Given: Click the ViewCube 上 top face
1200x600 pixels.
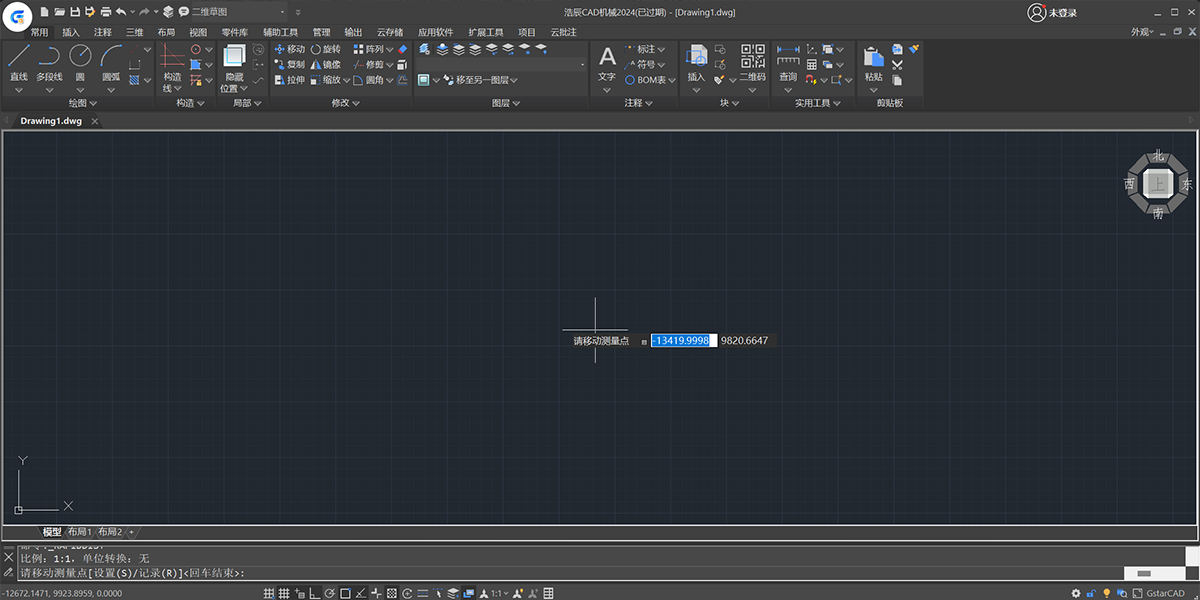Looking at the screenshot, I should pos(1158,184).
